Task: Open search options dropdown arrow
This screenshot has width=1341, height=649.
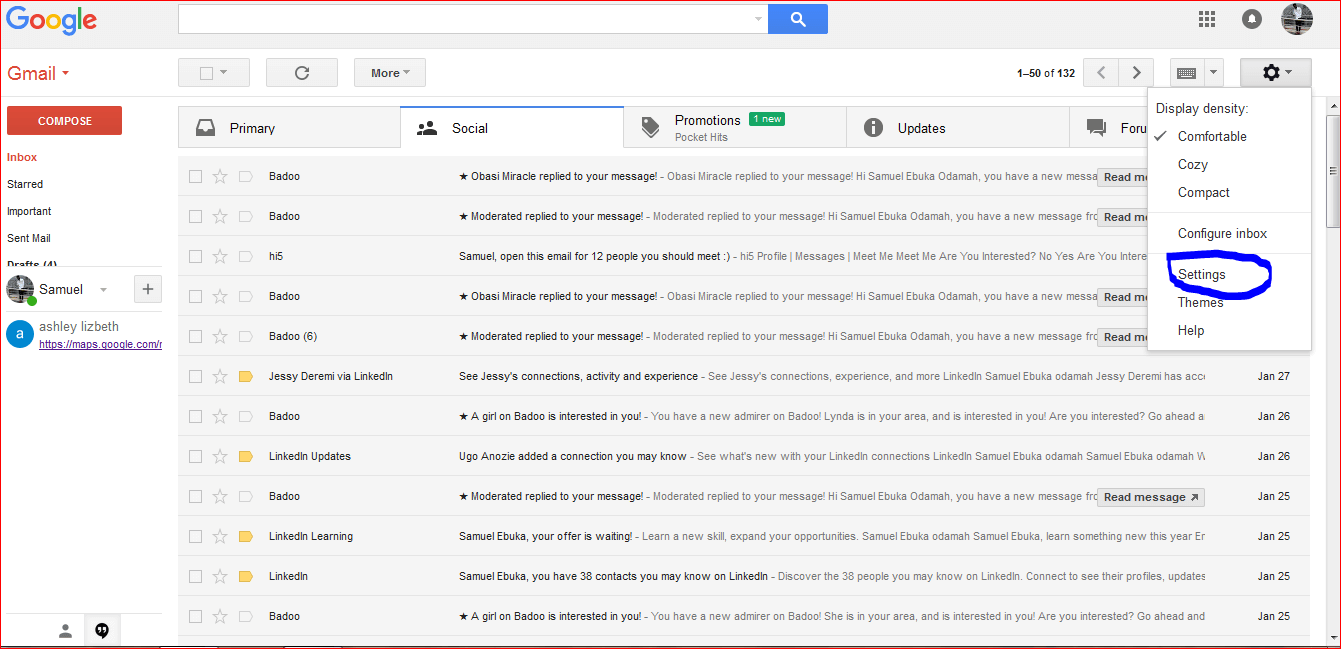Action: [758, 19]
